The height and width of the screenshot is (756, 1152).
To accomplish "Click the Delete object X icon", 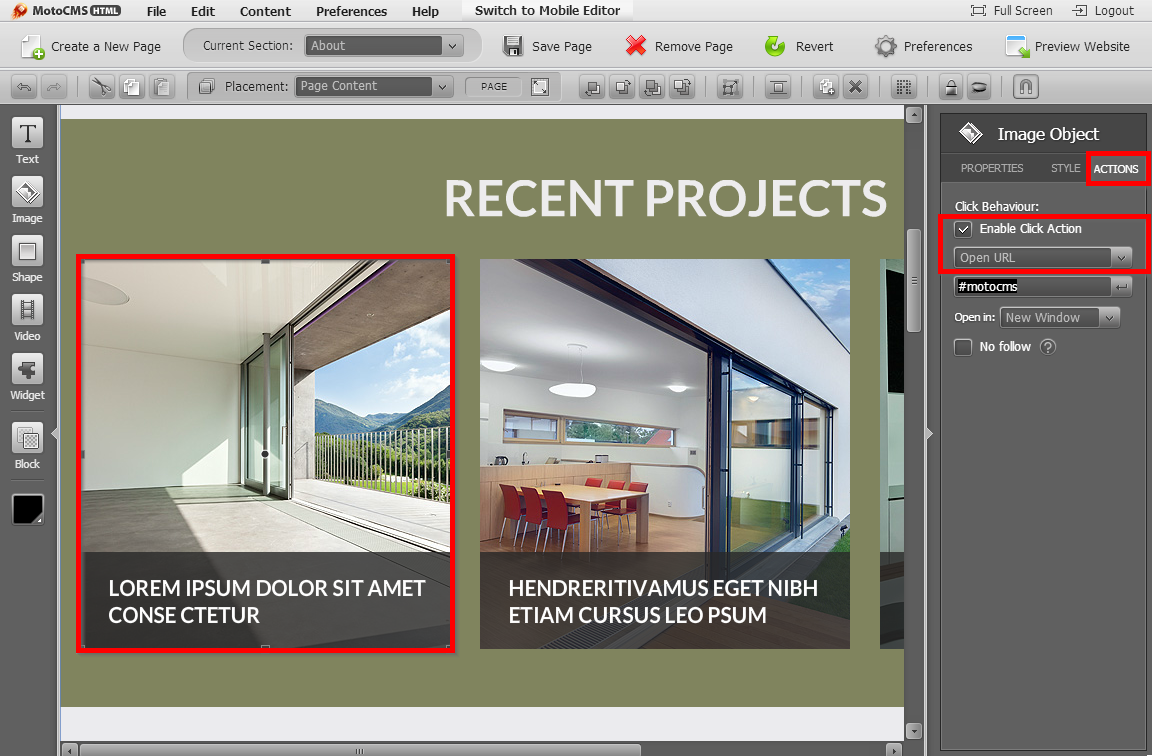I will click(855, 87).
